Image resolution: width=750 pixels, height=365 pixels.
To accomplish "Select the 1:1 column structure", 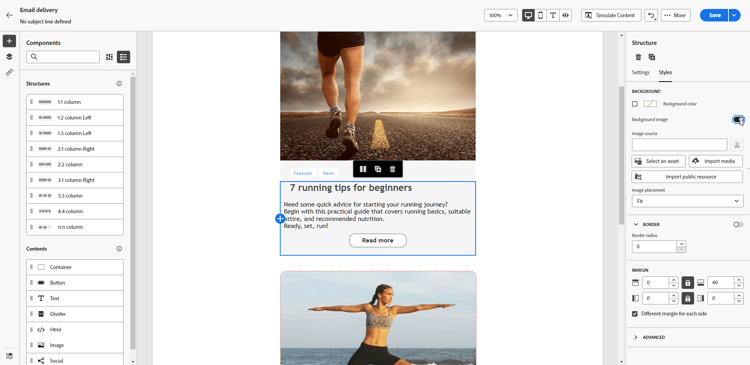I will (x=75, y=102).
